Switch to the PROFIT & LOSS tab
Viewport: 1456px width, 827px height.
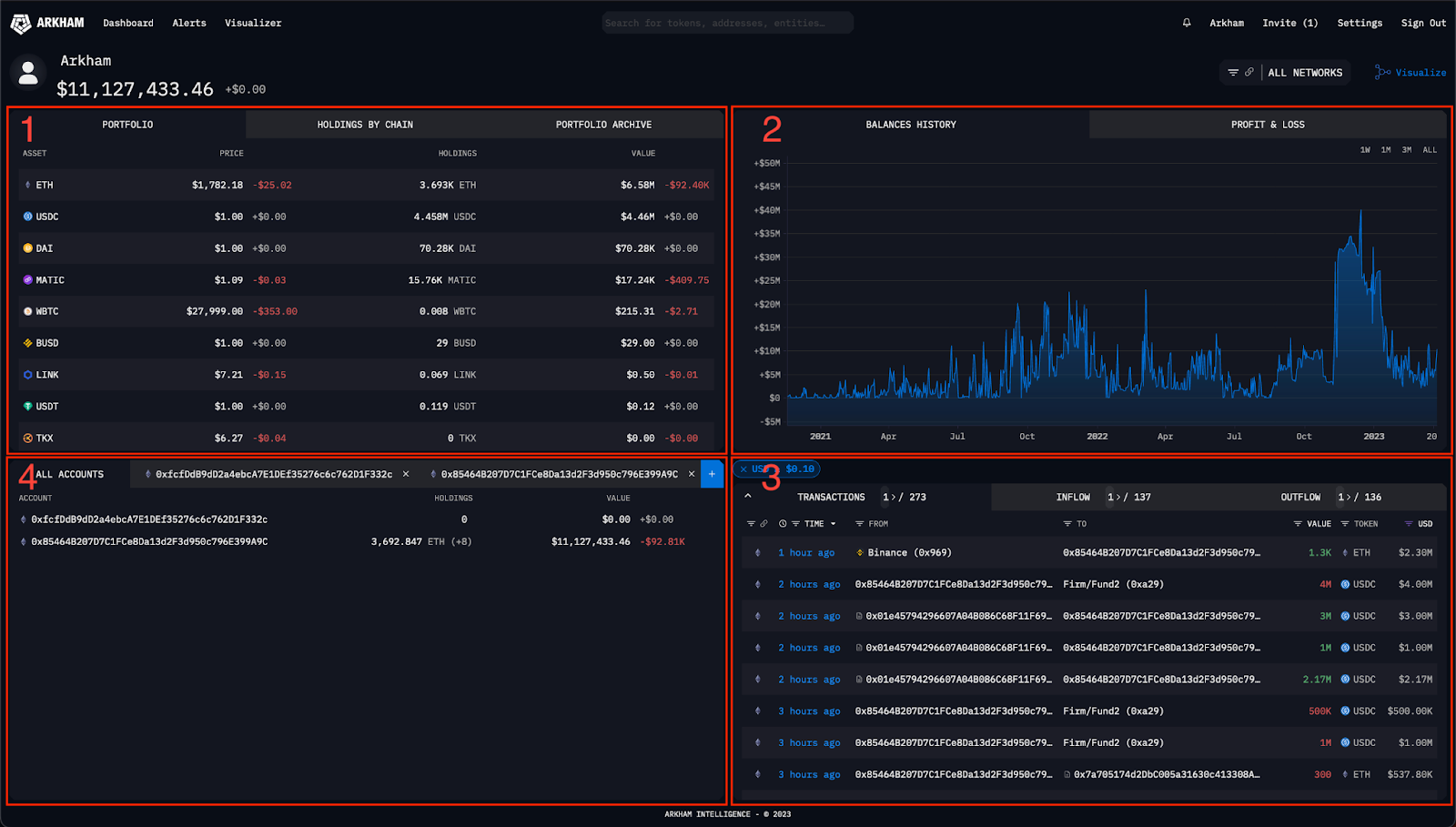[1268, 125]
